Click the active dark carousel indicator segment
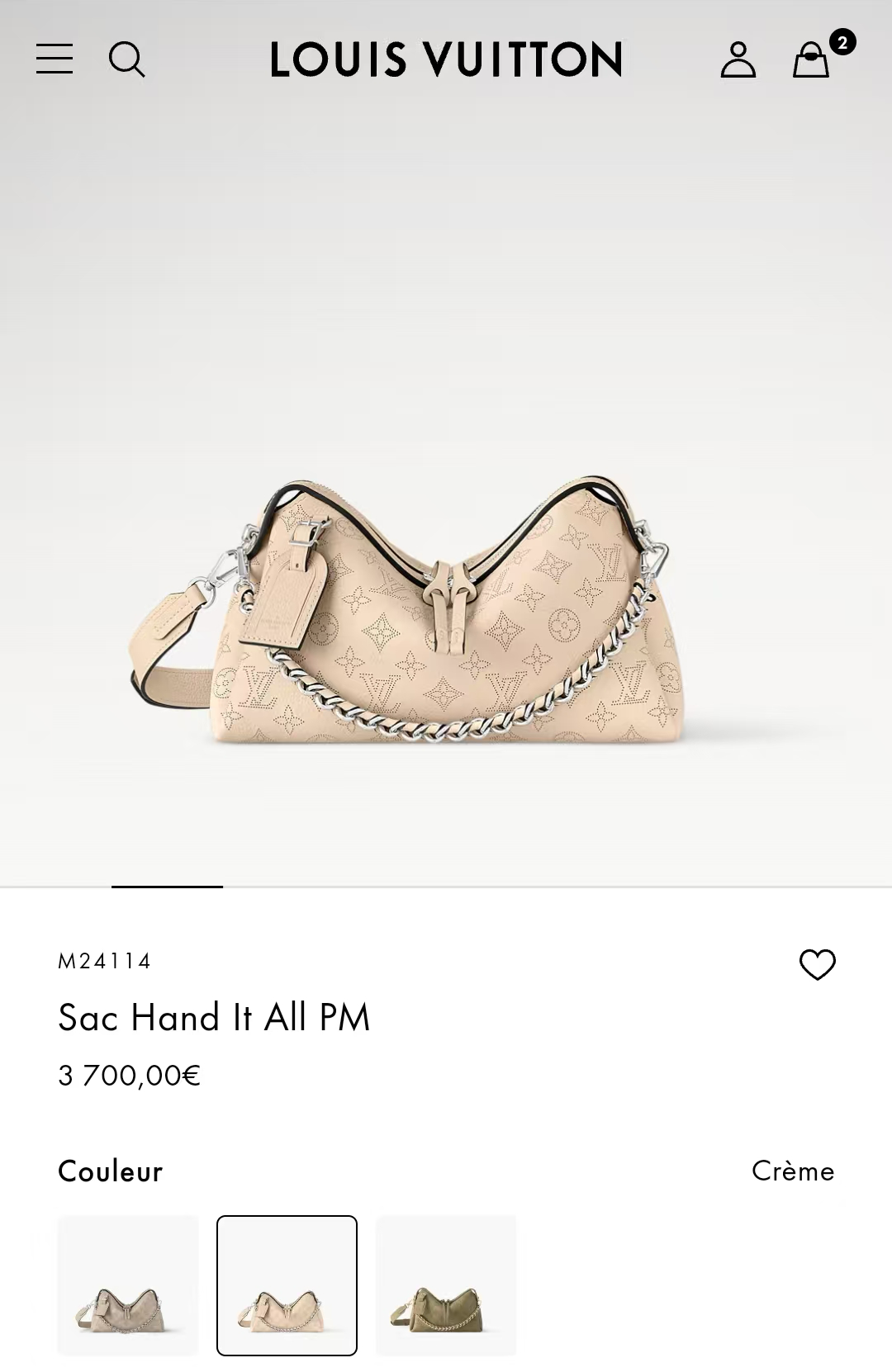 (167, 887)
